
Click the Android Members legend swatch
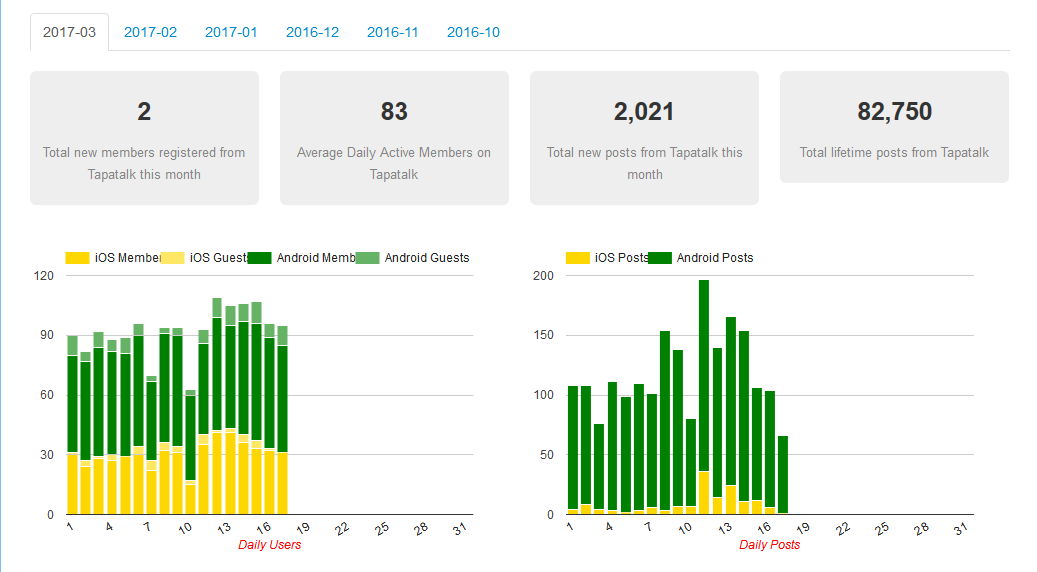pyautogui.click(x=259, y=258)
